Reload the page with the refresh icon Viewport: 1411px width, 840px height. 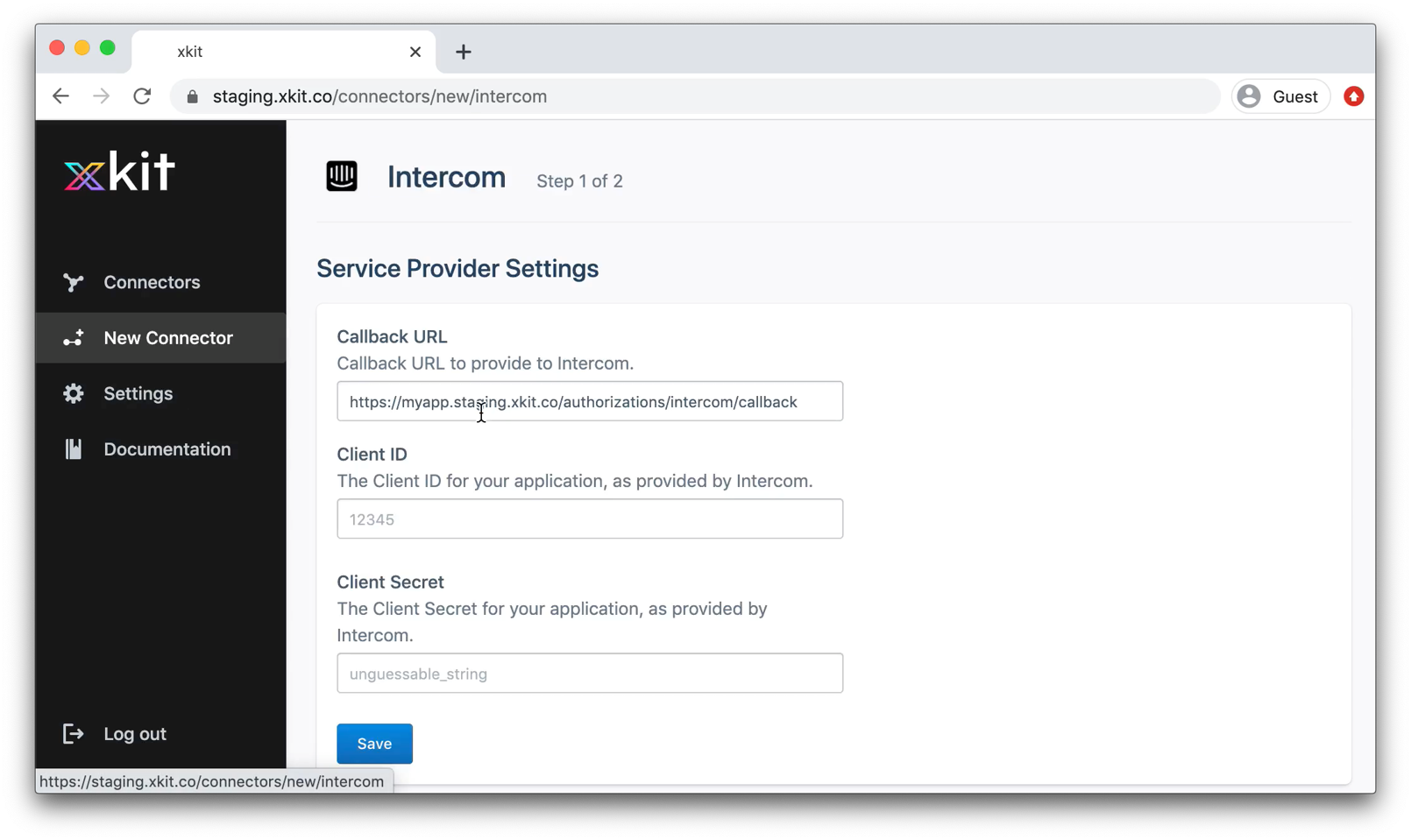coord(142,96)
